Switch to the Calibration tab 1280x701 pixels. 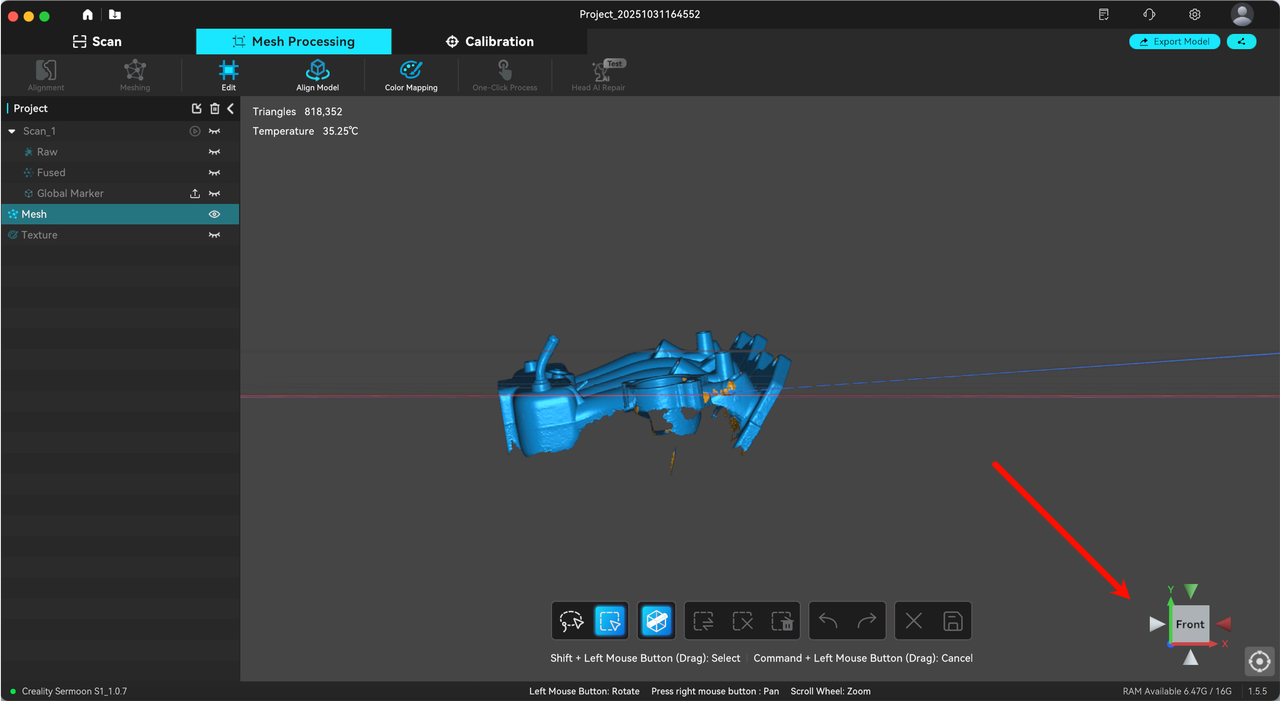489,41
